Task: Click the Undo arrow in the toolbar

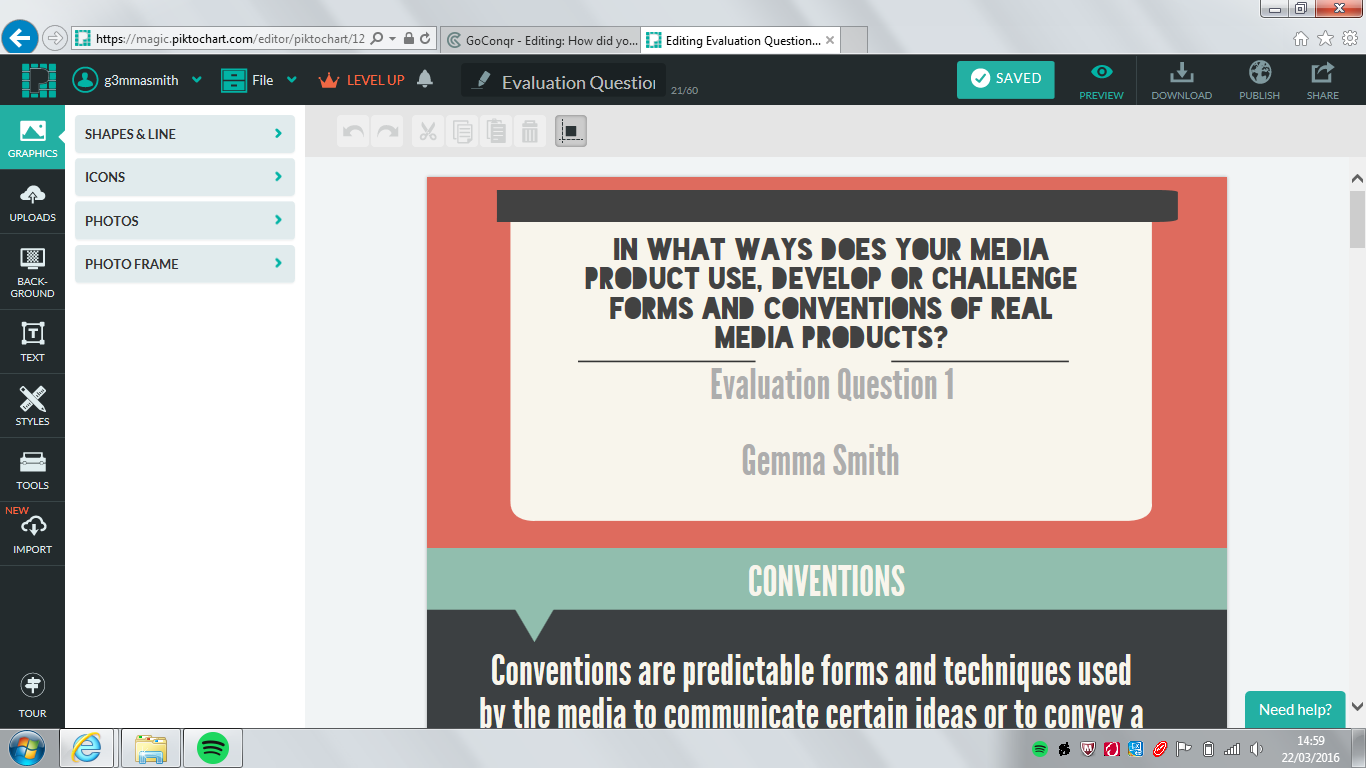Action: coord(353,131)
